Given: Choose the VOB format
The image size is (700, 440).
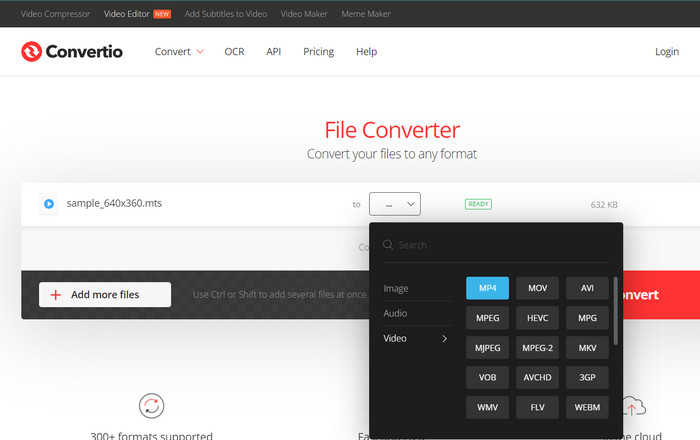Looking at the screenshot, I should click(x=488, y=378).
